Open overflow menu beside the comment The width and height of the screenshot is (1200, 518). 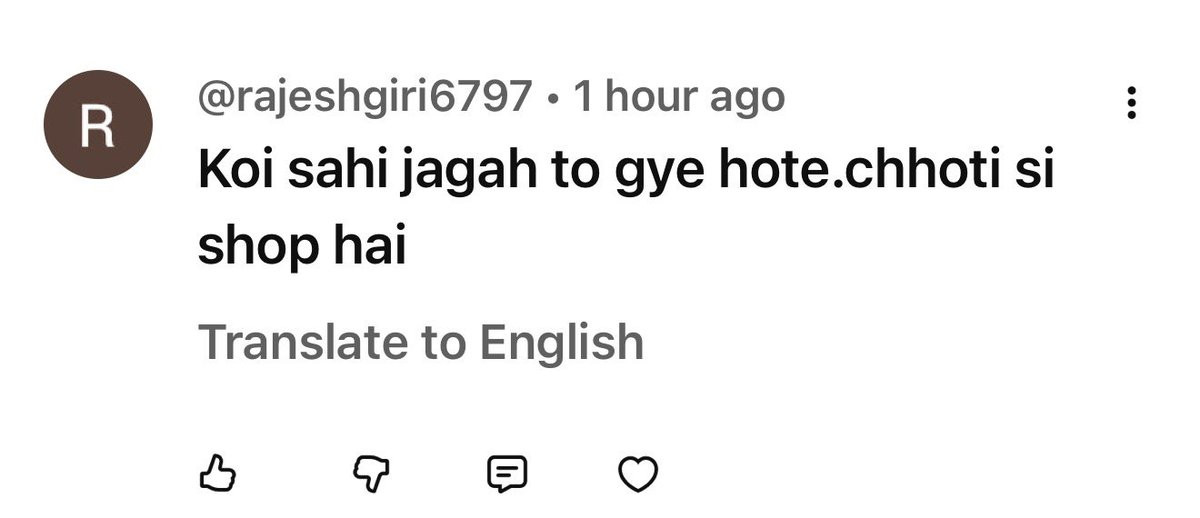point(1132,102)
